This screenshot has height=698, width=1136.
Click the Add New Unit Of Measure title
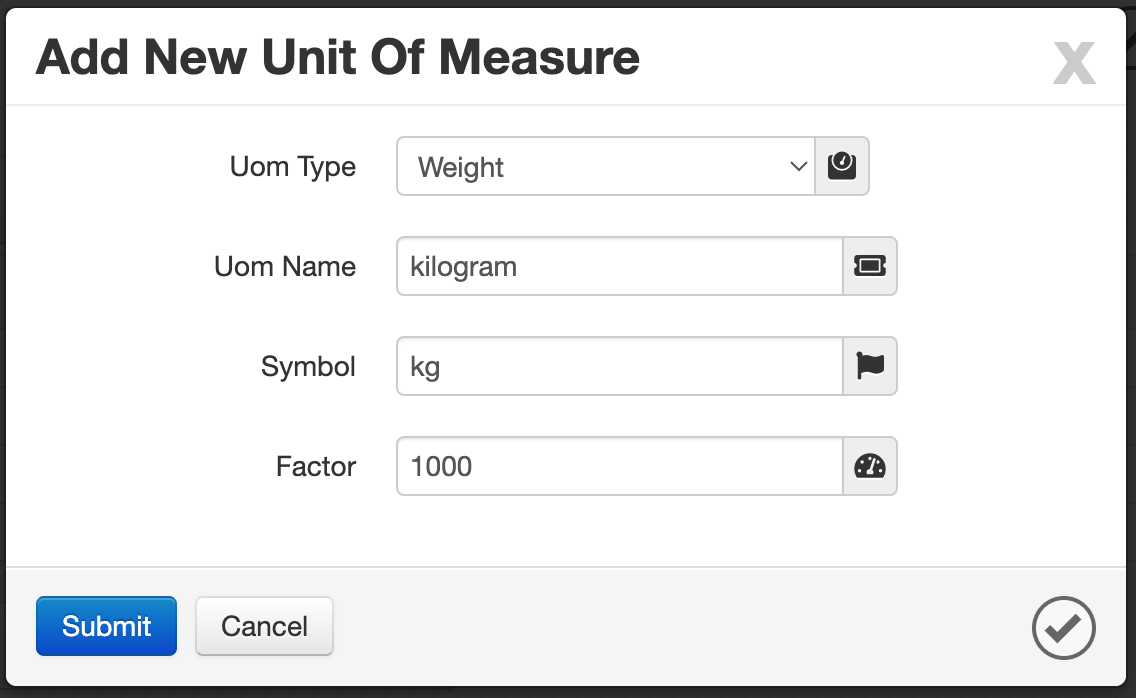338,57
